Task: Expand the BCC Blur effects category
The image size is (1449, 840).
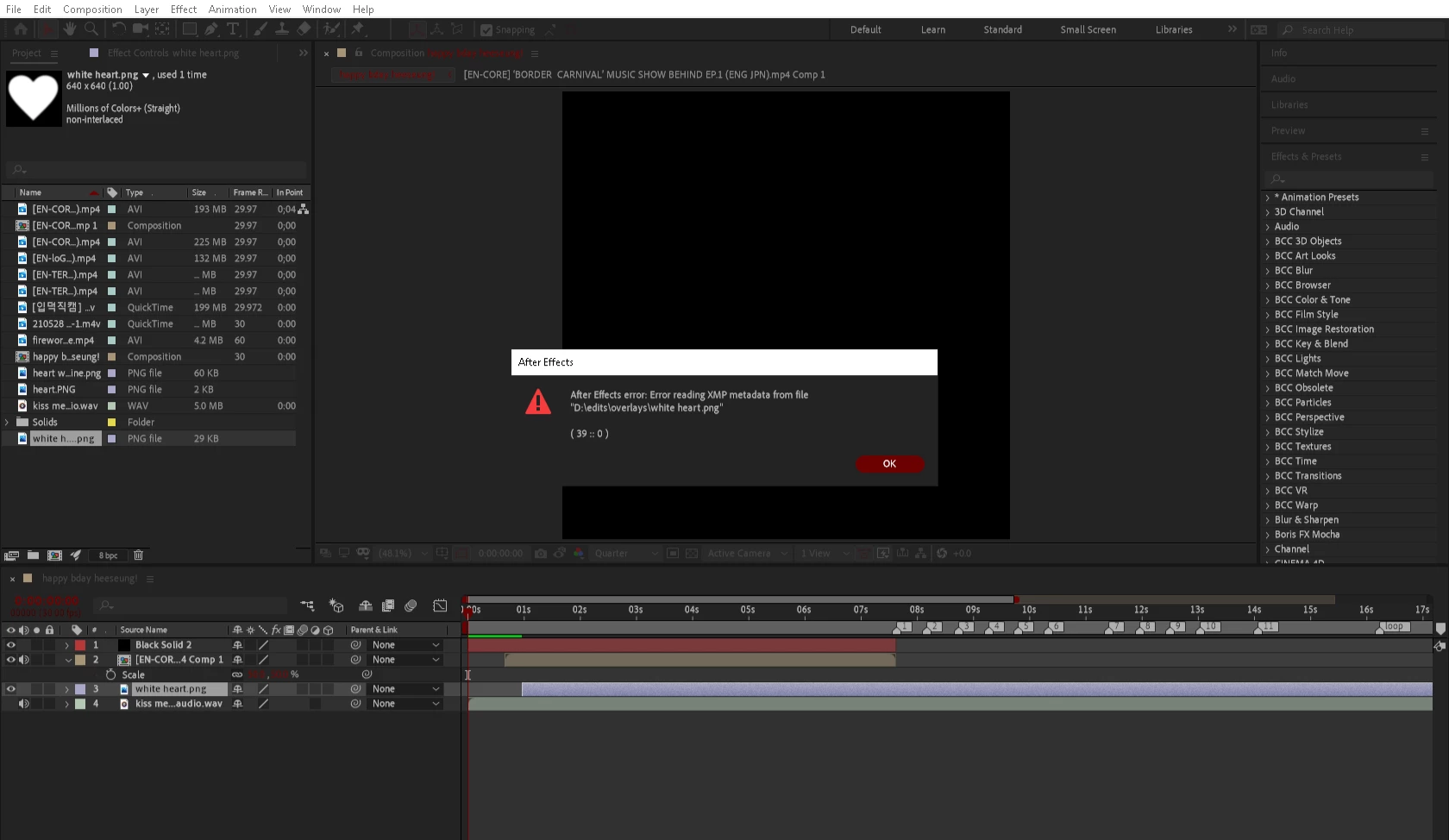Action: pyautogui.click(x=1267, y=271)
